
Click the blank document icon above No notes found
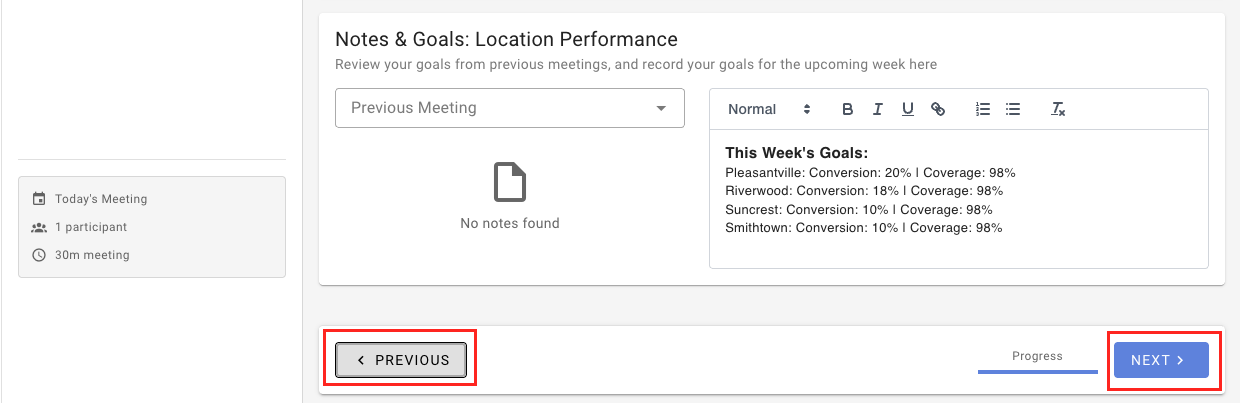510,183
